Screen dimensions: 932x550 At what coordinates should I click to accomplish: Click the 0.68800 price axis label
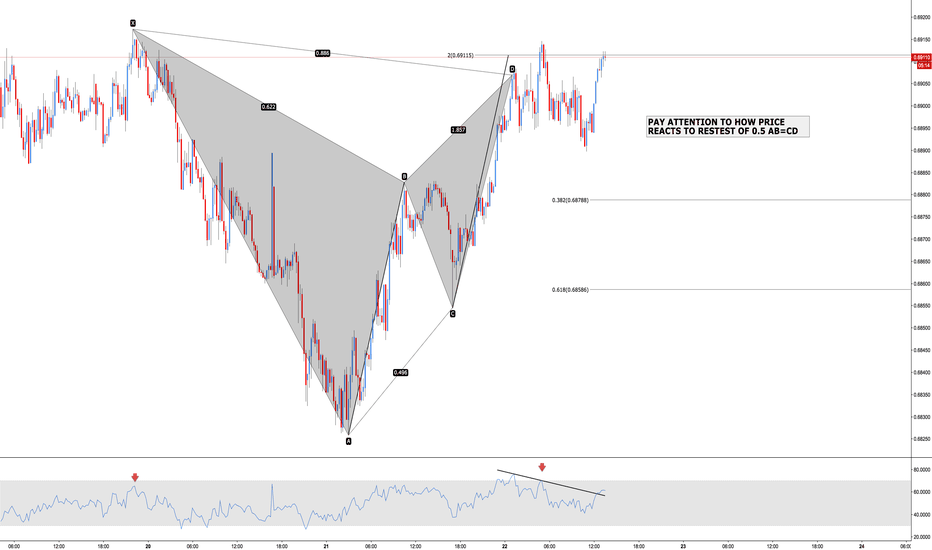pyautogui.click(x=922, y=194)
